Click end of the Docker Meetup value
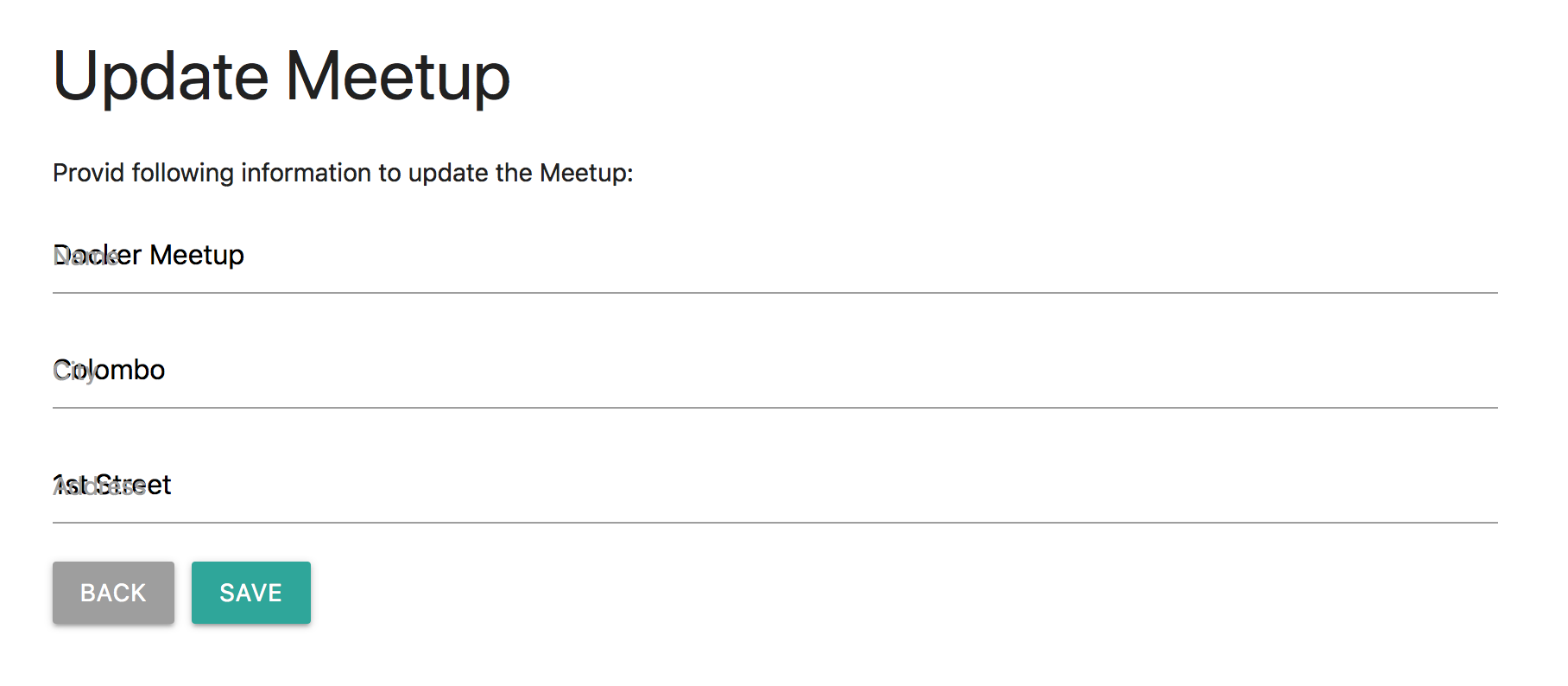The image size is (1568, 686). pyautogui.click(x=243, y=255)
